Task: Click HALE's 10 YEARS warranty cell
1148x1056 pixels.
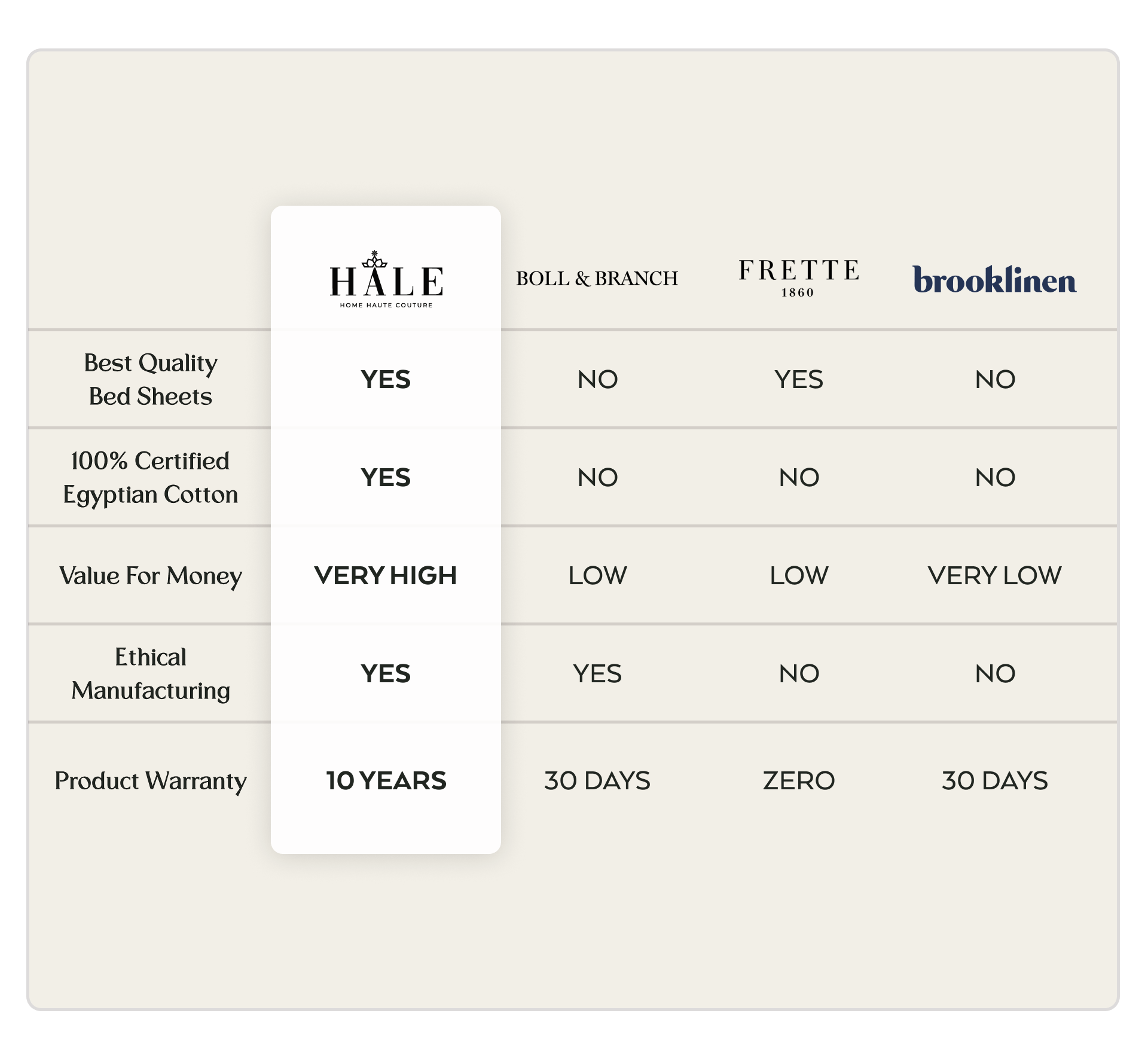Action: pyautogui.click(x=386, y=781)
